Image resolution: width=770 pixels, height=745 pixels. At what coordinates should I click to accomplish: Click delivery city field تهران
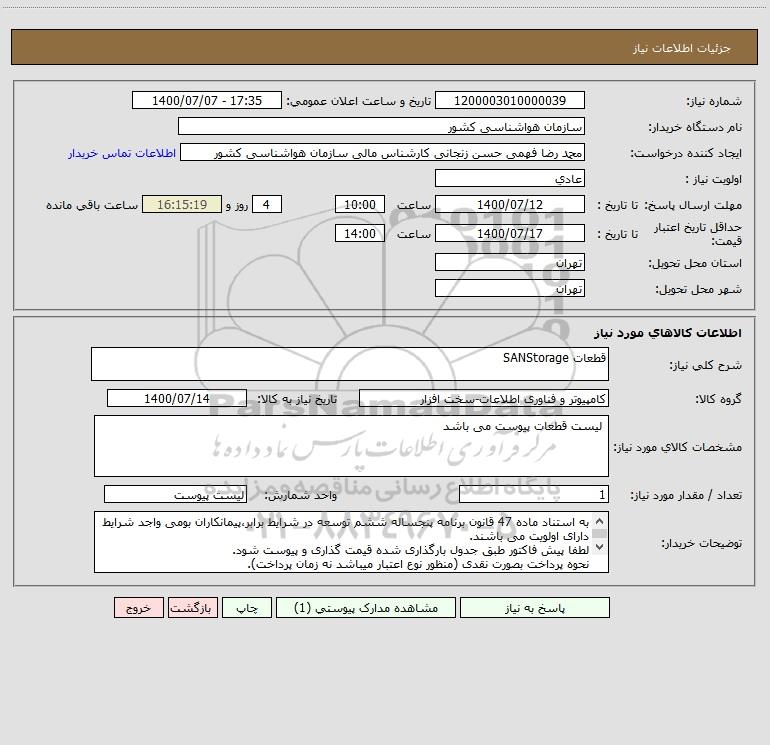(x=510, y=288)
